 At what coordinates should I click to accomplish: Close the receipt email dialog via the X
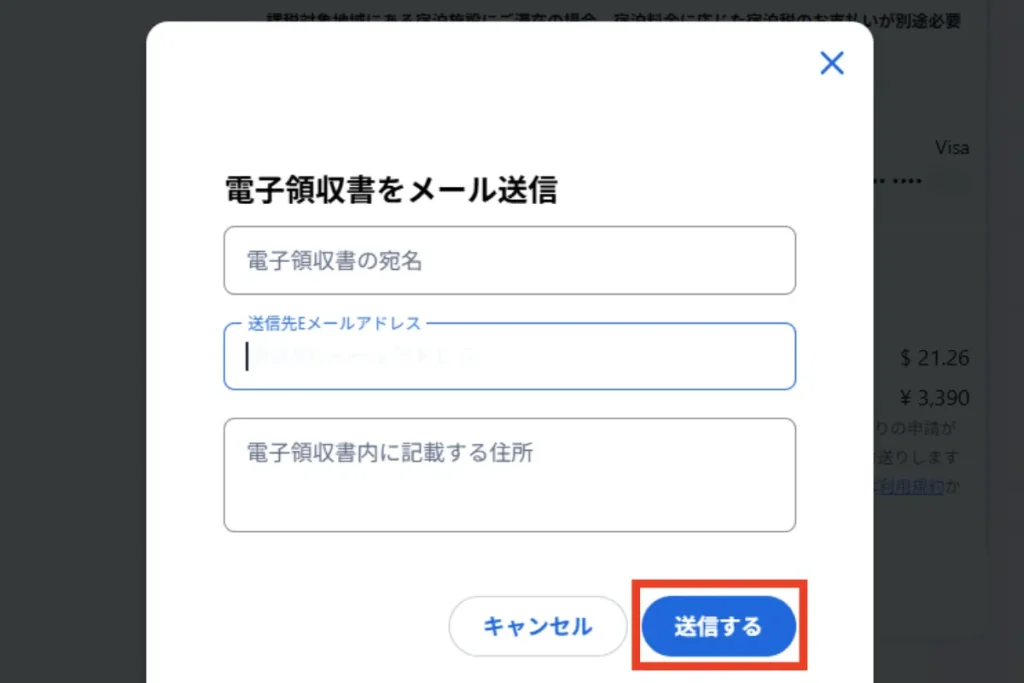[831, 62]
